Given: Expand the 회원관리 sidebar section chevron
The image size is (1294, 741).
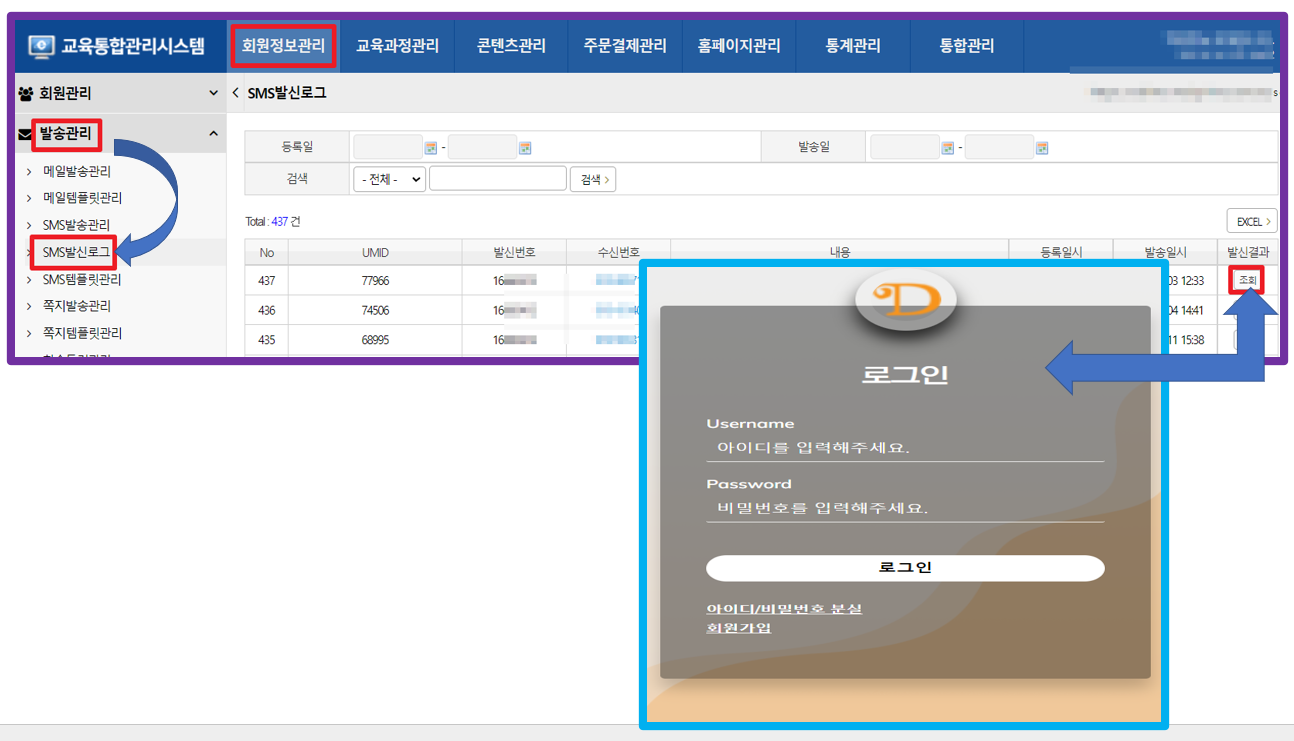Looking at the screenshot, I should pos(213,93).
